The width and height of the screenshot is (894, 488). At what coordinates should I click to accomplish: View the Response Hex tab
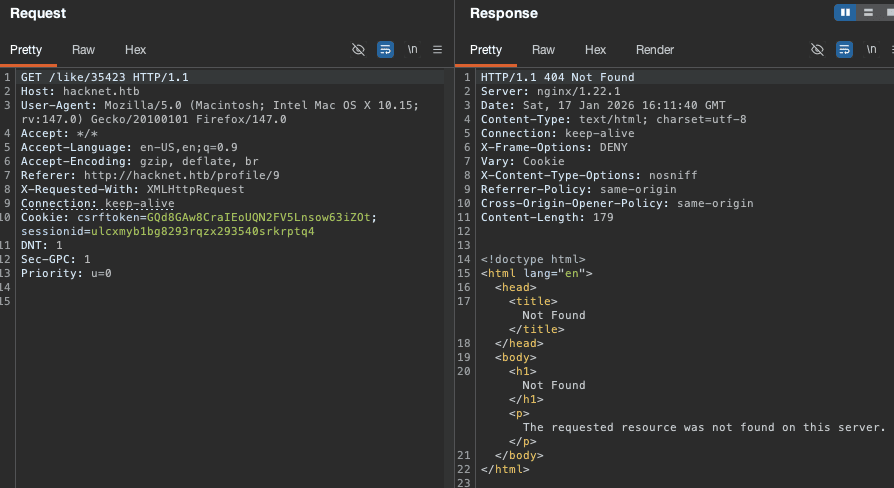pyautogui.click(x=595, y=50)
